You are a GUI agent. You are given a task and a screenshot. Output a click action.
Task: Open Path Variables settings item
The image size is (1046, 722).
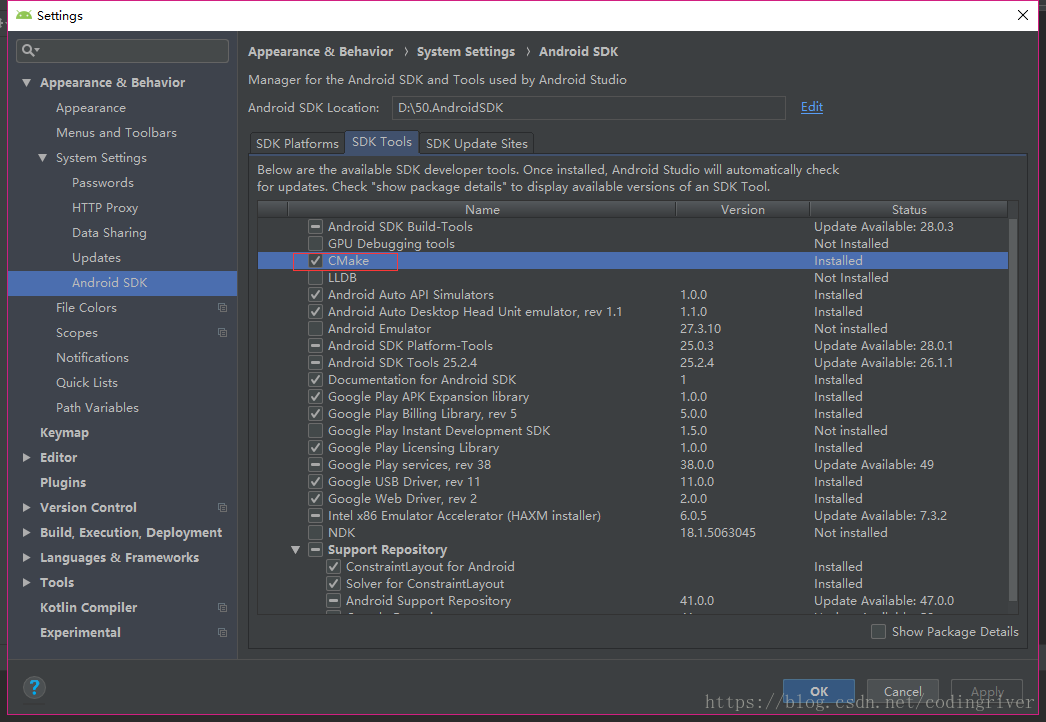(97, 408)
